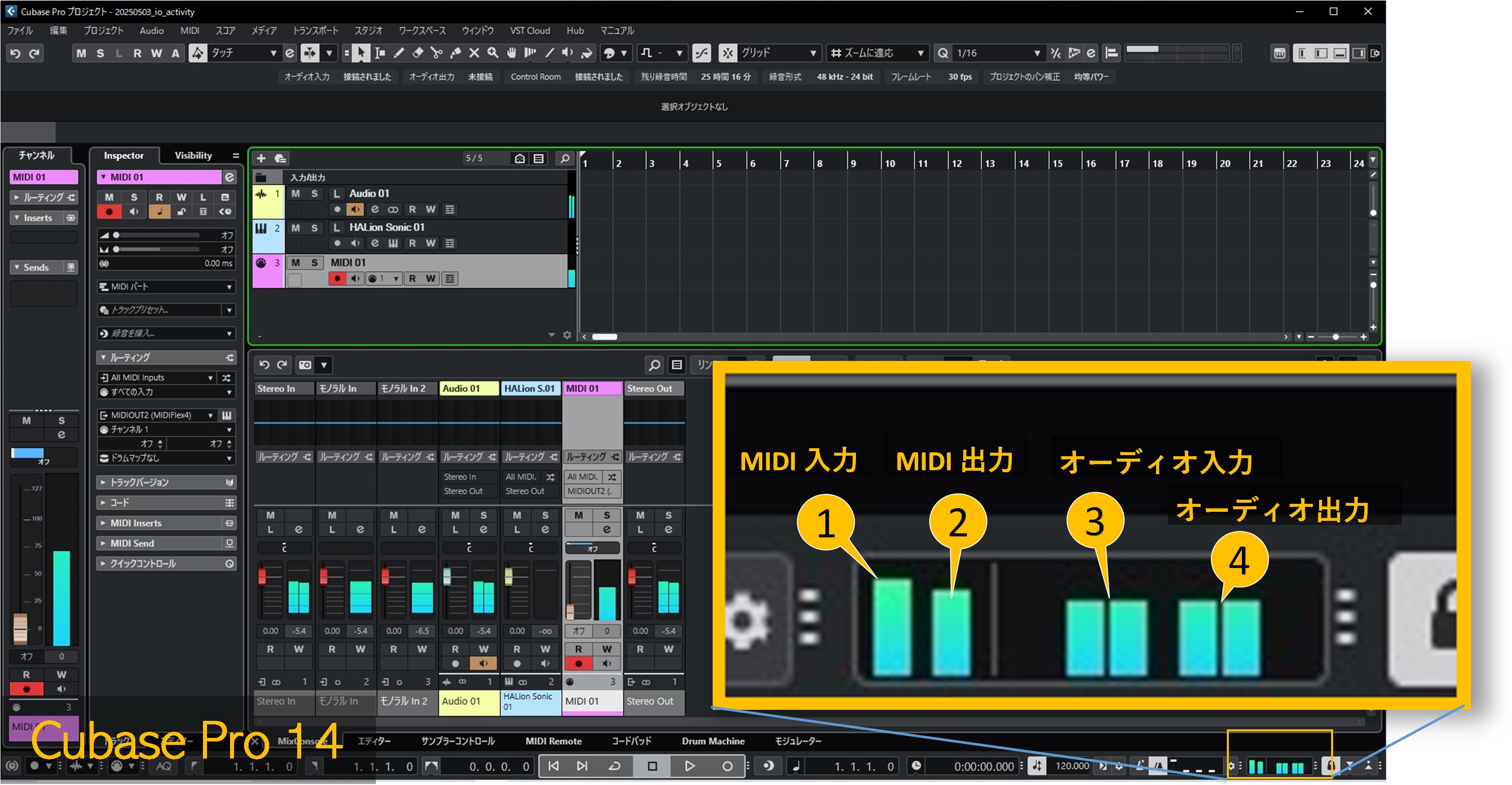Select the Comp (hand) tool

(511, 54)
